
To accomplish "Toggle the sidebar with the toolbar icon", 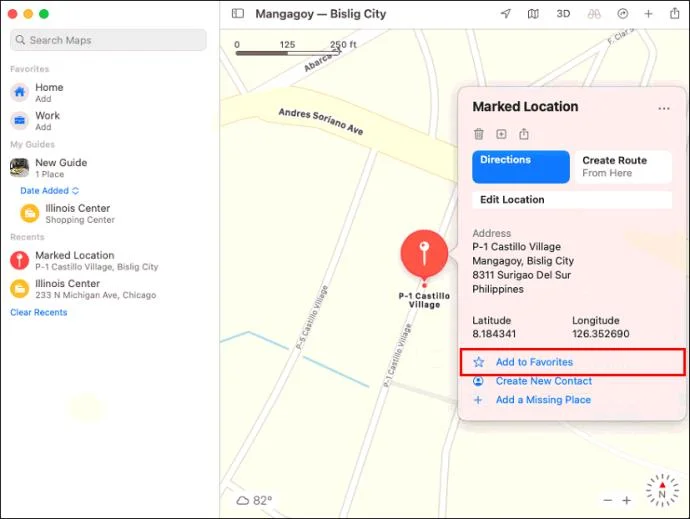I will coord(238,14).
